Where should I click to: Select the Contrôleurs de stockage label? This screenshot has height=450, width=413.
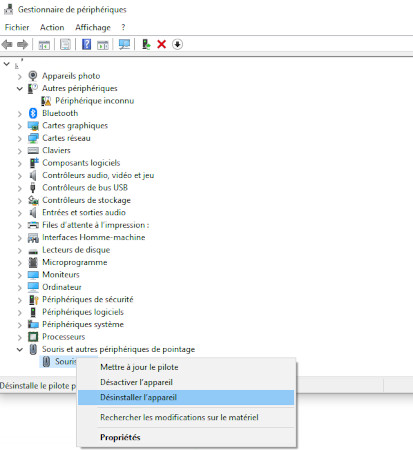[x=86, y=200]
